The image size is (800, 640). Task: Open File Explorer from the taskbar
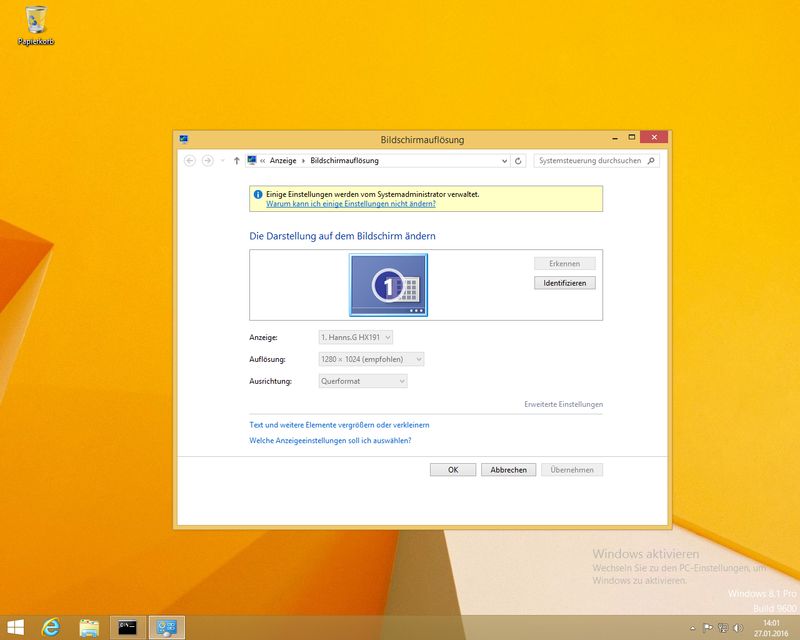(89, 627)
